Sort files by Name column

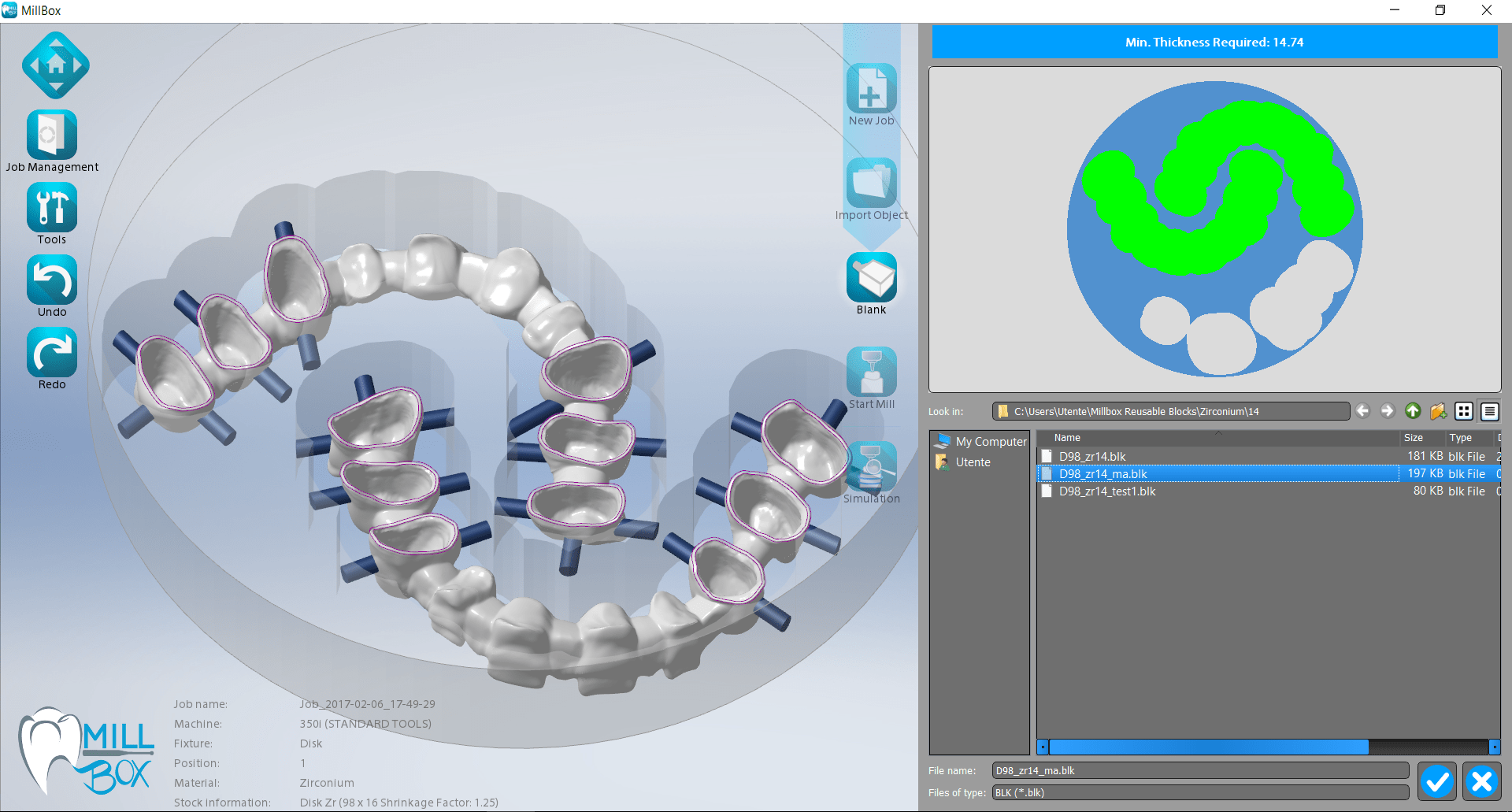coord(1217,438)
